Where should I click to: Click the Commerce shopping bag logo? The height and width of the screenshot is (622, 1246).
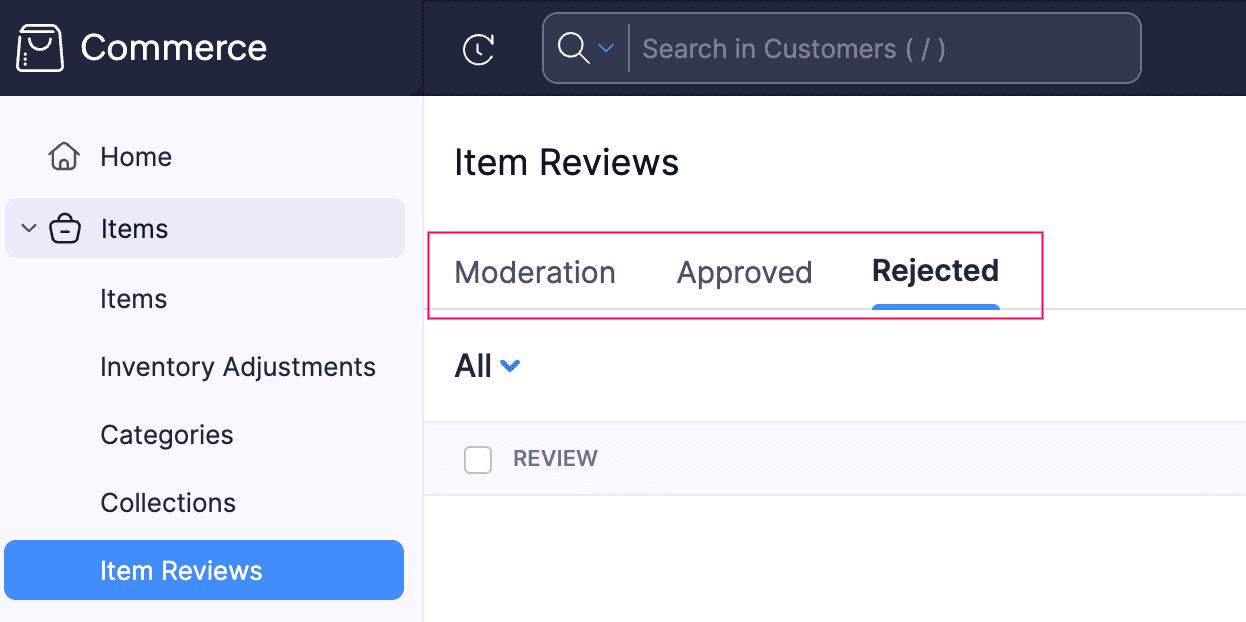click(38, 46)
